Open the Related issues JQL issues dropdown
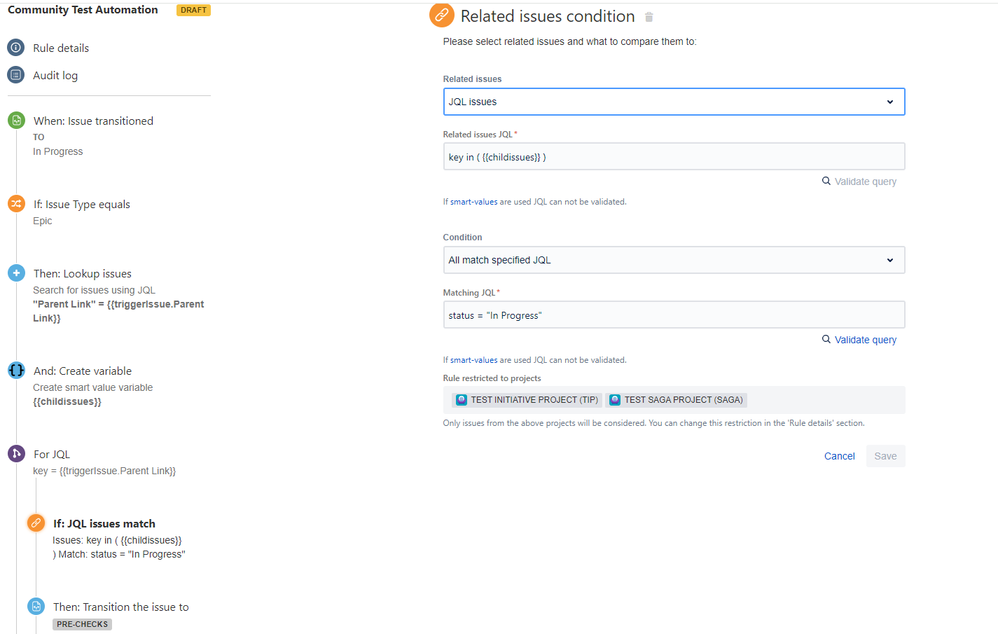 pyautogui.click(x=674, y=102)
